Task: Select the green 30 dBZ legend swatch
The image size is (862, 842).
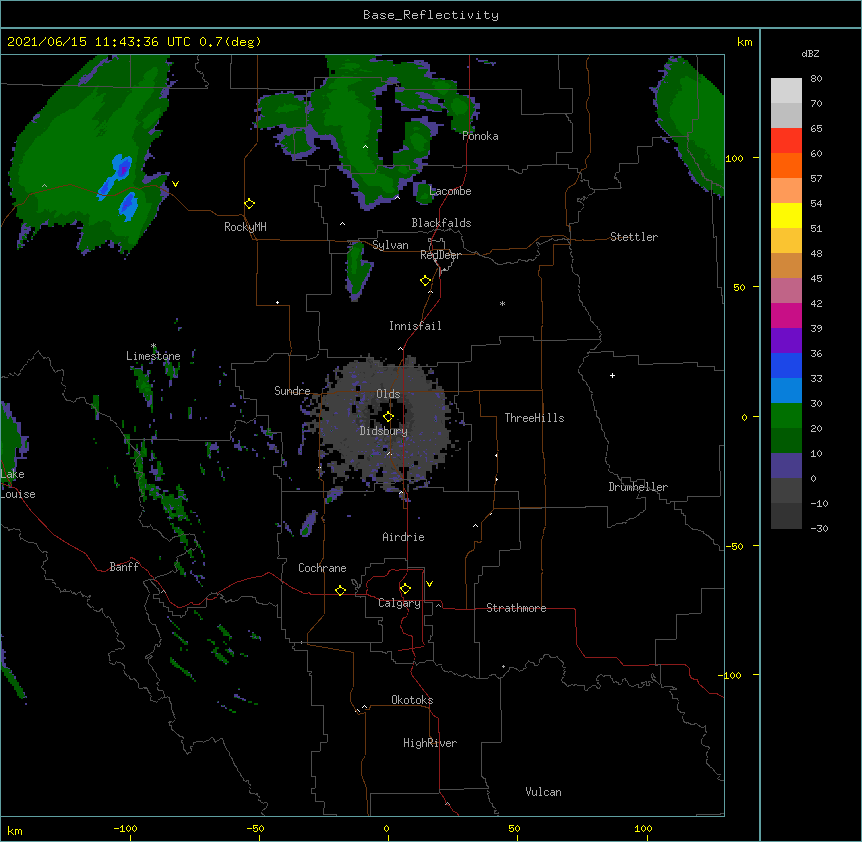Action: click(x=786, y=416)
